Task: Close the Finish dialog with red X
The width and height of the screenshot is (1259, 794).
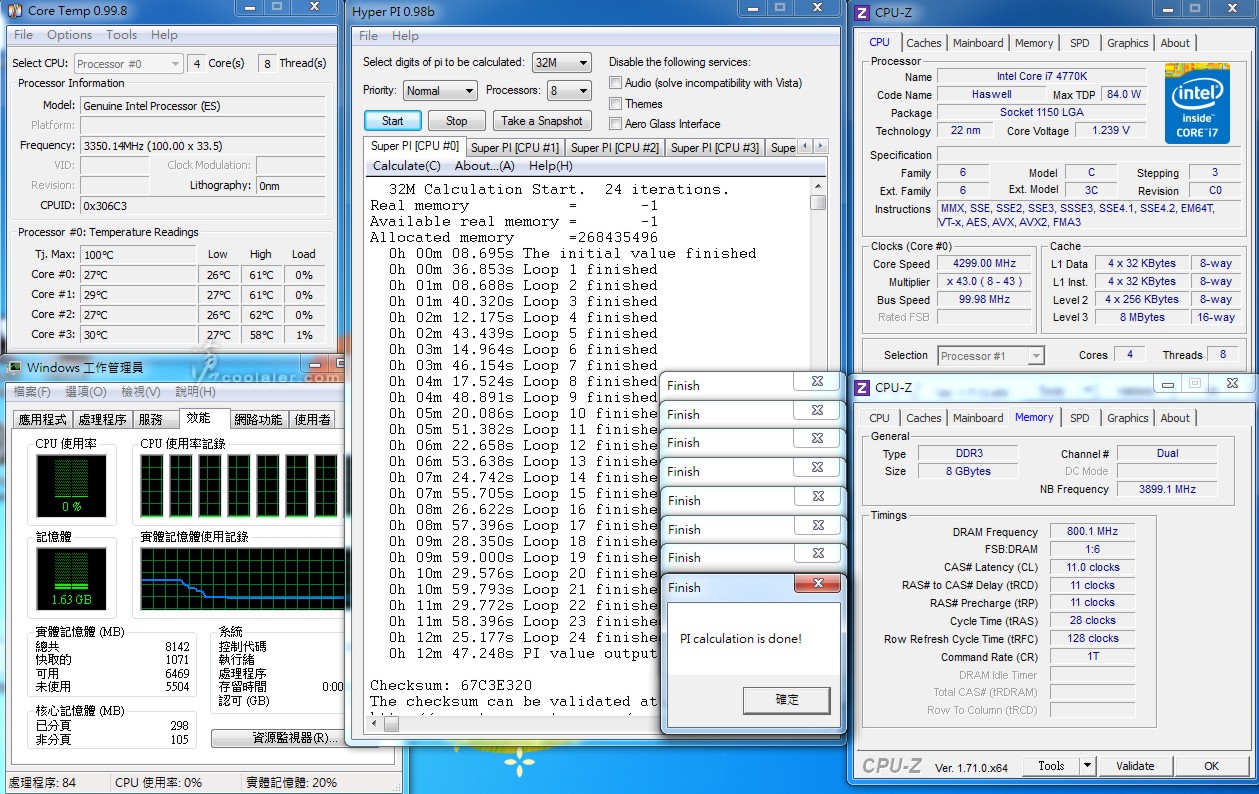Action: [818, 583]
